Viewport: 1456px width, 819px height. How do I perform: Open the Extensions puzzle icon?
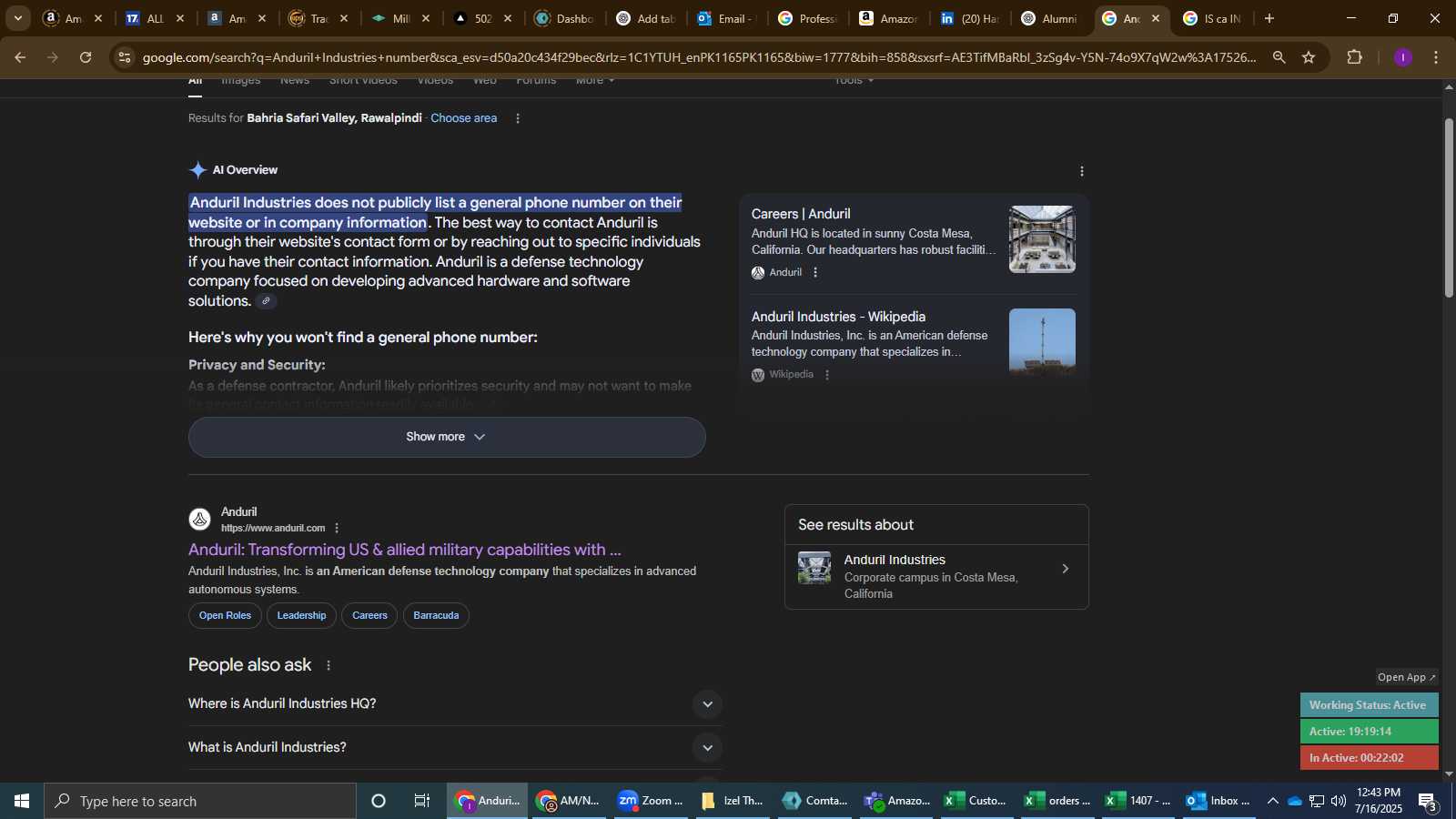pyautogui.click(x=1354, y=57)
